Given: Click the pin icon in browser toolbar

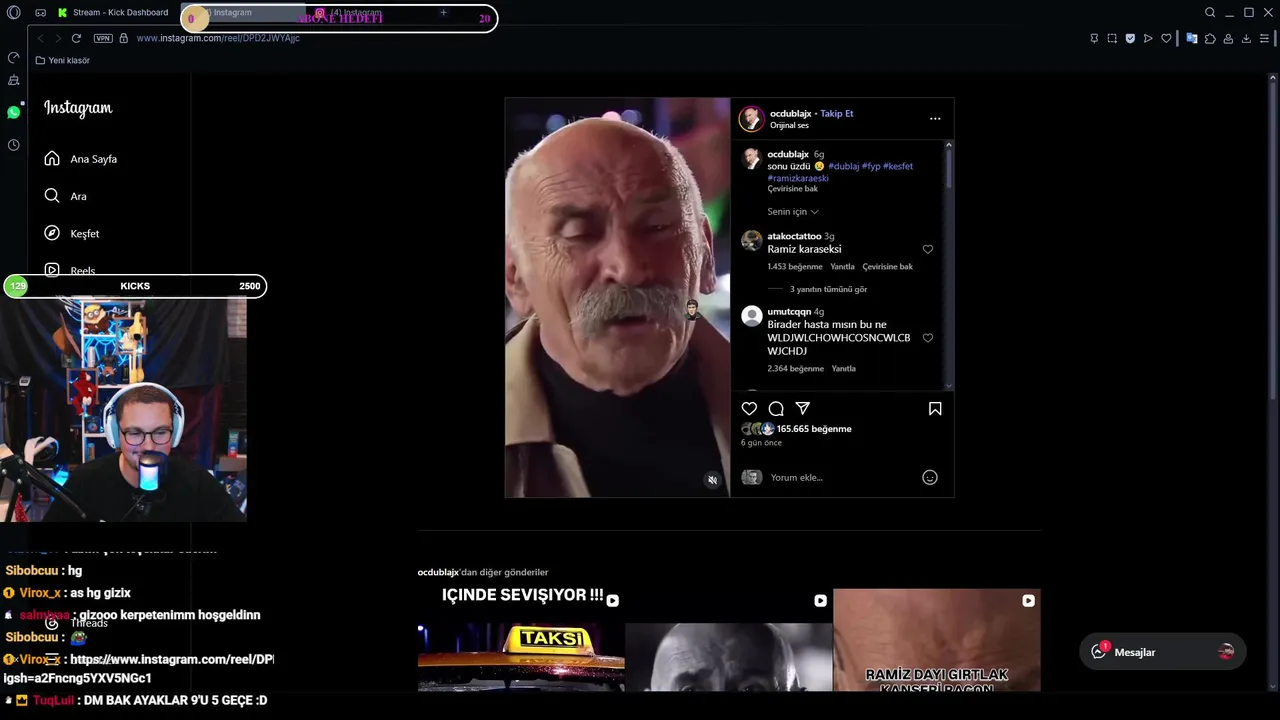Looking at the screenshot, I should click(x=1094, y=38).
